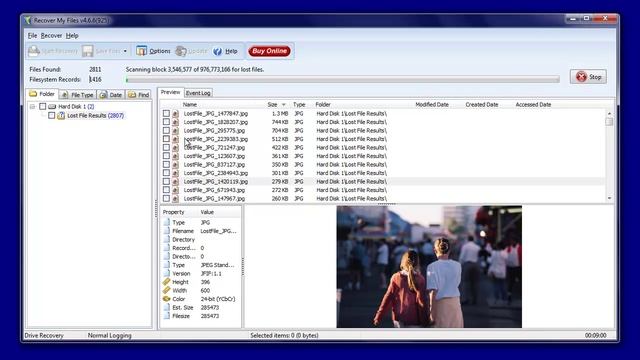Select the Version JFIF:1.1 property row

201,273
